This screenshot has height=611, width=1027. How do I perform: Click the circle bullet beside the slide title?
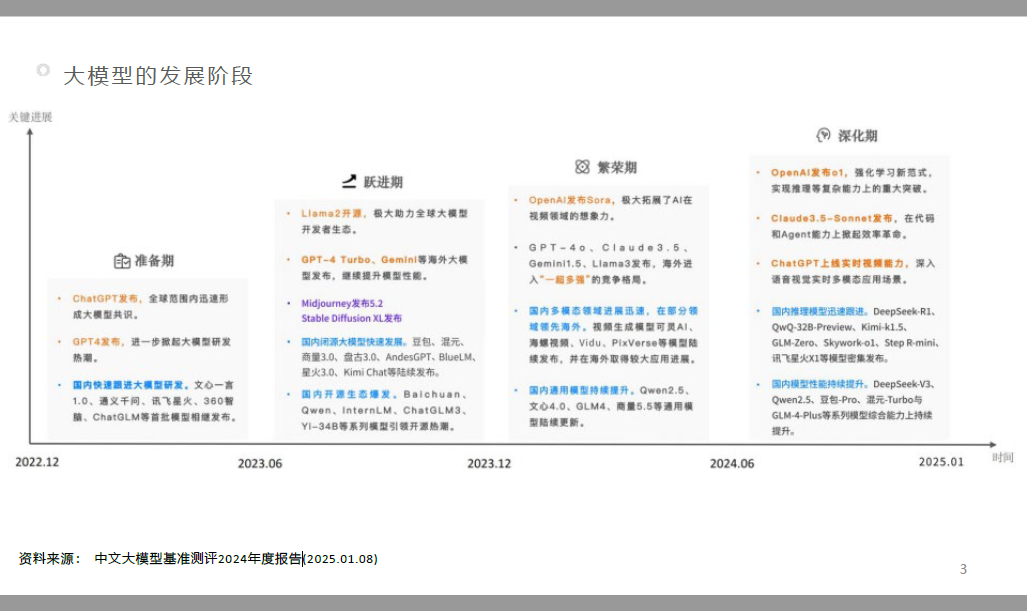(43, 70)
